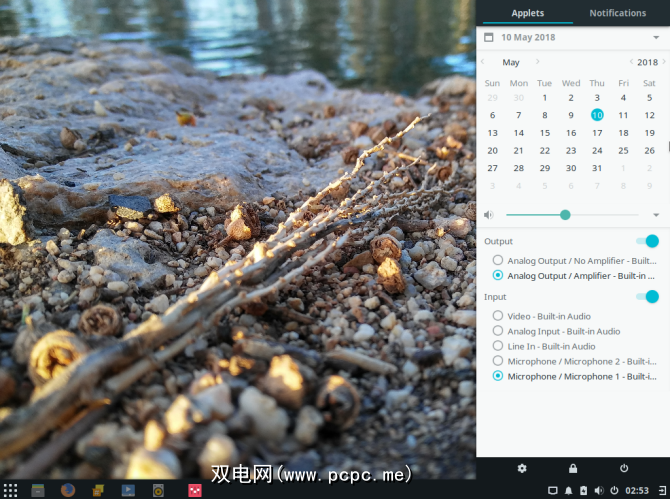Collapse calendar using the date header arrow
The width and height of the screenshot is (670, 499).
pyautogui.click(x=656, y=38)
